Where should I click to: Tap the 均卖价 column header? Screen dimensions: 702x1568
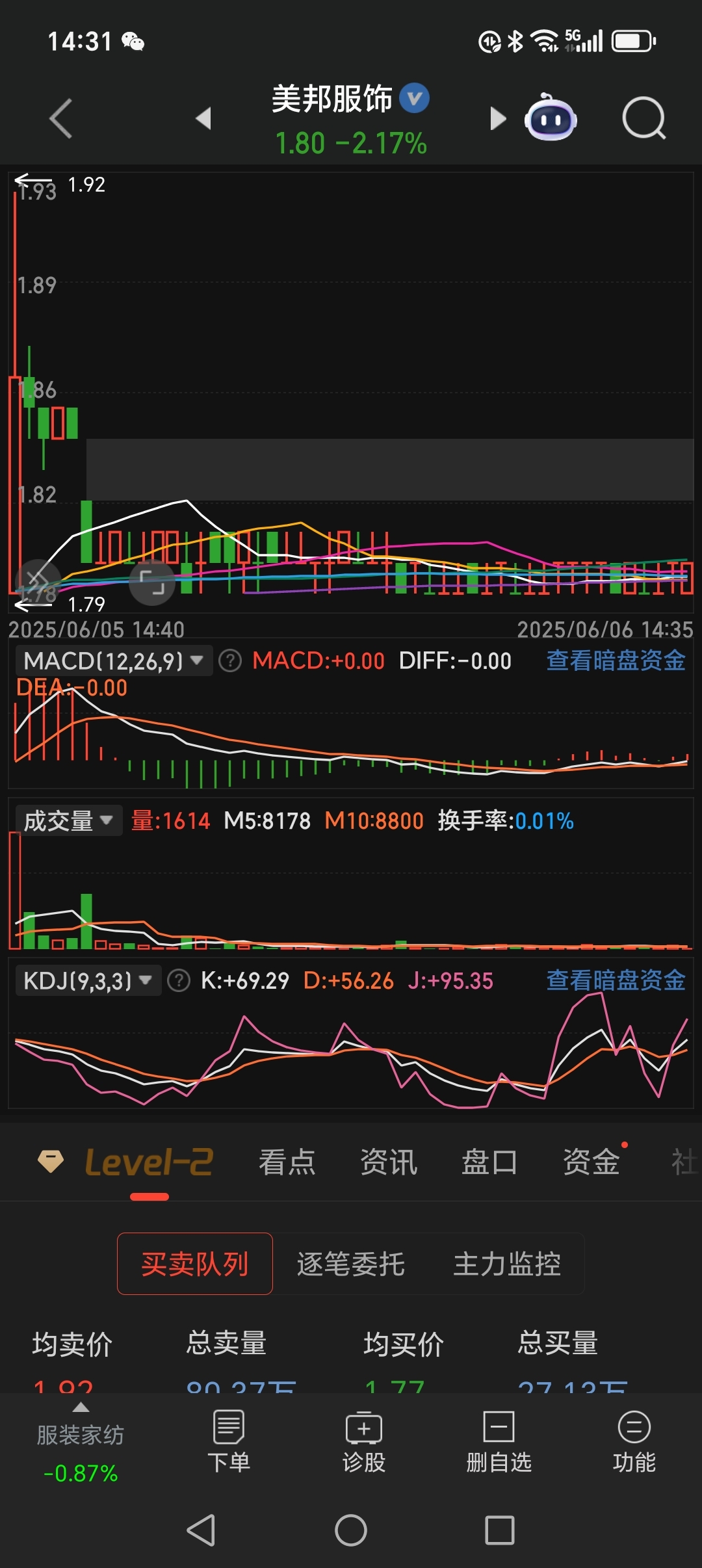tap(73, 1344)
